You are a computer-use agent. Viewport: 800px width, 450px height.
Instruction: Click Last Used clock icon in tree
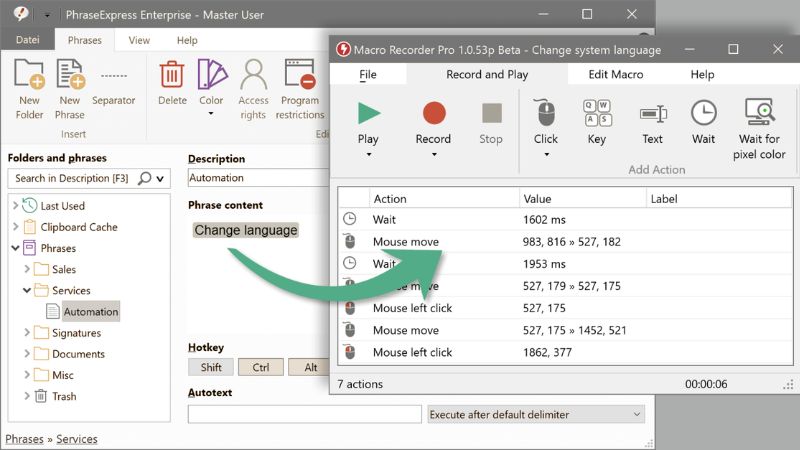(x=30, y=205)
